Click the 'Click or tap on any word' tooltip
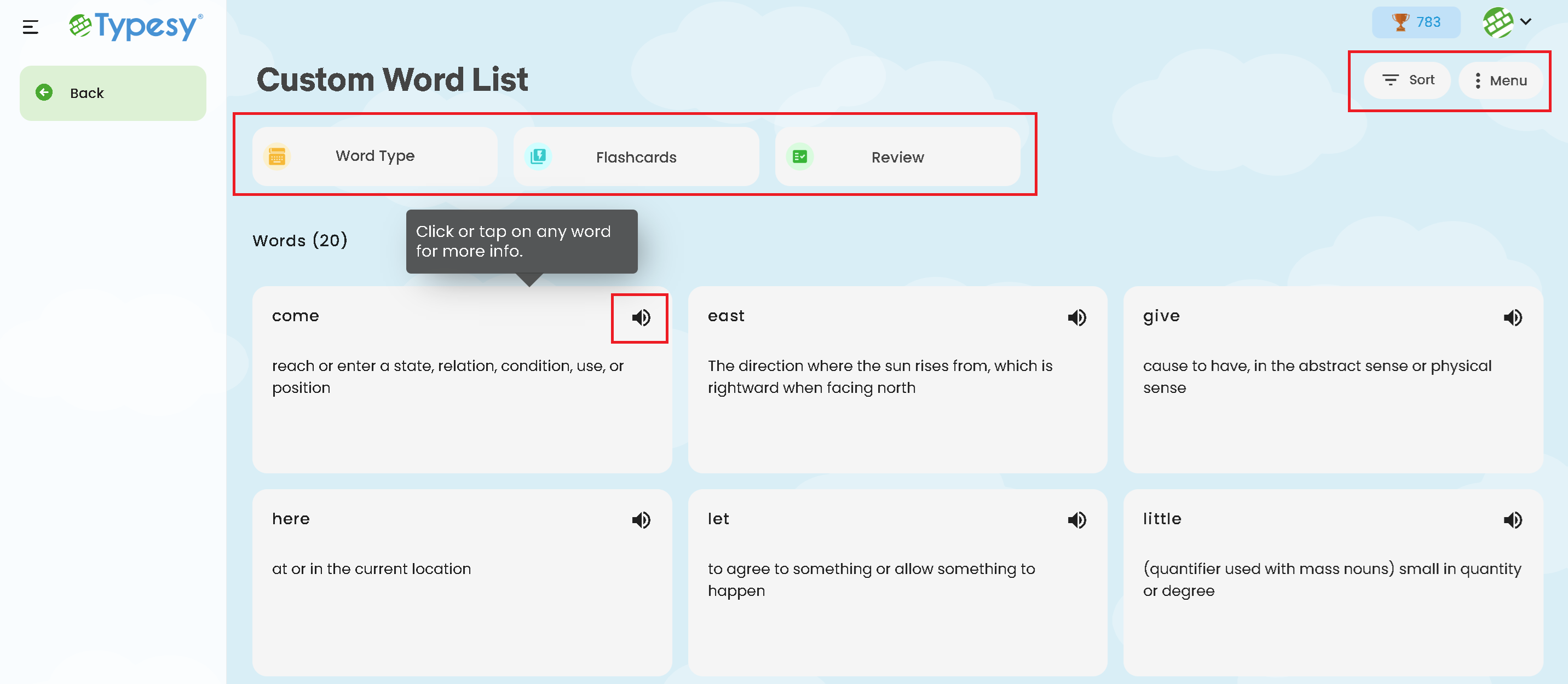The image size is (1568, 684). pyautogui.click(x=522, y=242)
